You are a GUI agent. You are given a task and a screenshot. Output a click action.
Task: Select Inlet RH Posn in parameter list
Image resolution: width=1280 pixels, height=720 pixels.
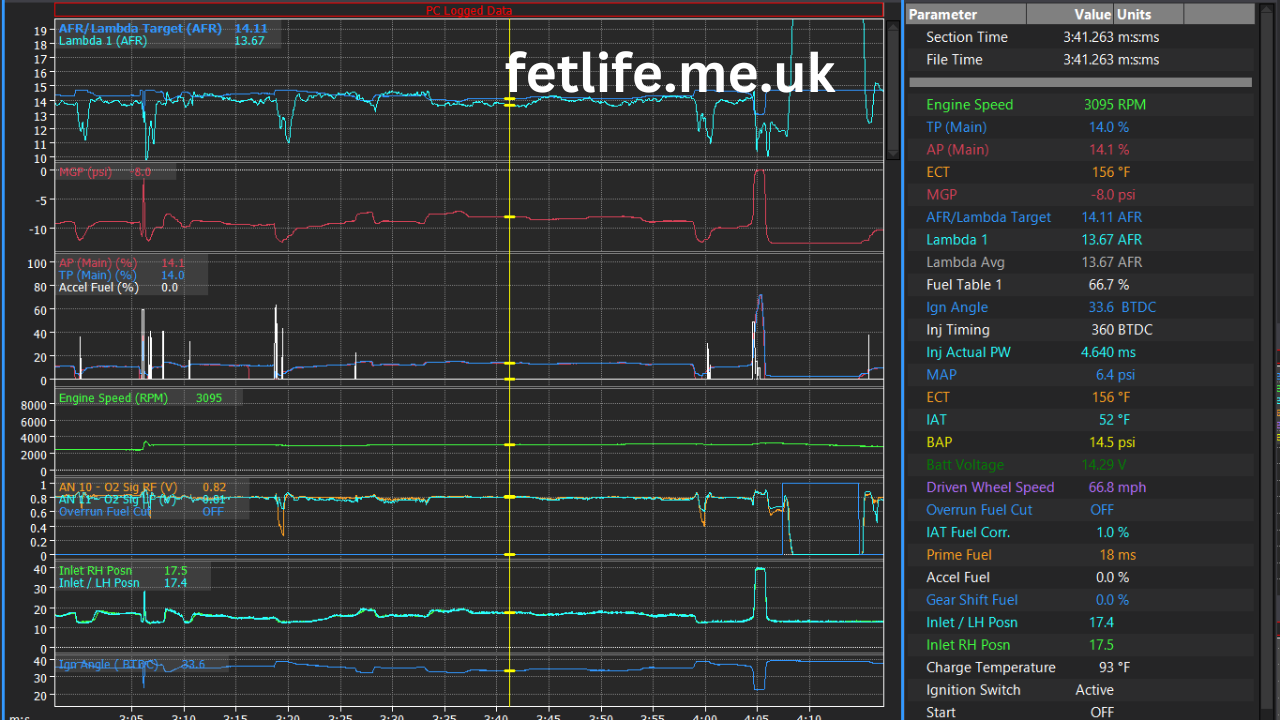1080,645
